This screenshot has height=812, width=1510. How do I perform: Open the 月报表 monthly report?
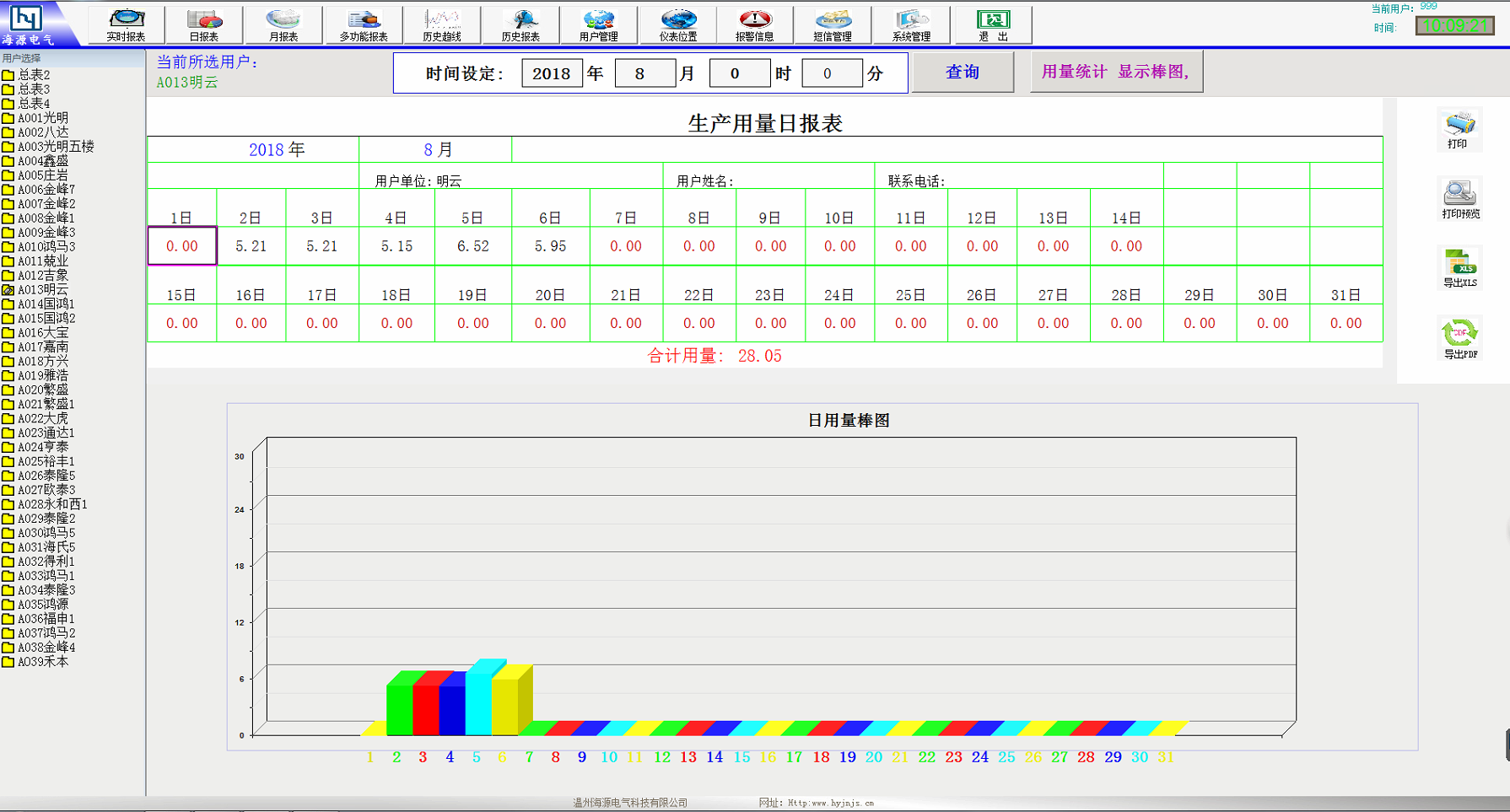[x=283, y=24]
